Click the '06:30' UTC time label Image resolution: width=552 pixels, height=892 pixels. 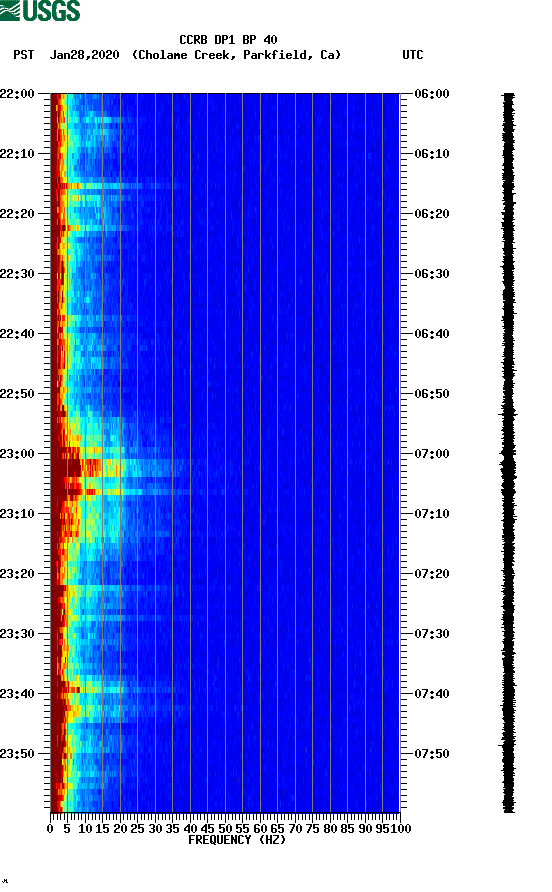click(432, 274)
